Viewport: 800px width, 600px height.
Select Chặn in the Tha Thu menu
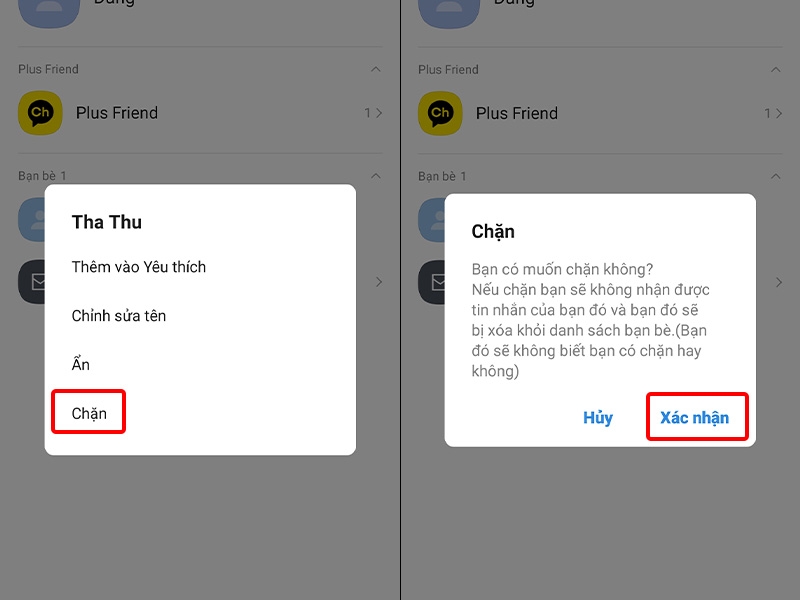tap(89, 413)
